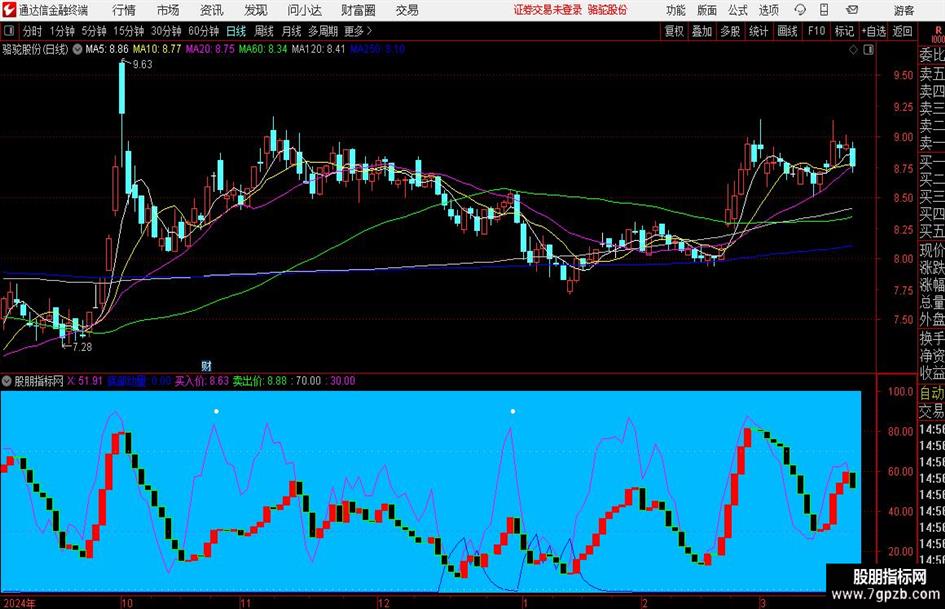Click the customer service headset icon
Image resolution: width=945 pixels, height=609 pixels.
pos(800,10)
